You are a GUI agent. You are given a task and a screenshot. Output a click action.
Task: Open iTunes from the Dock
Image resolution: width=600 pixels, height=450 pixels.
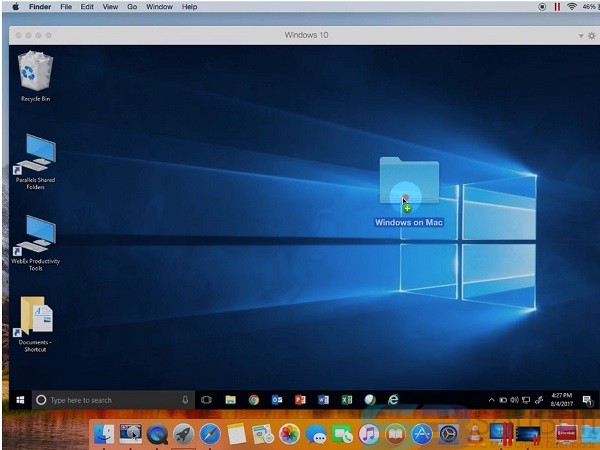point(368,435)
